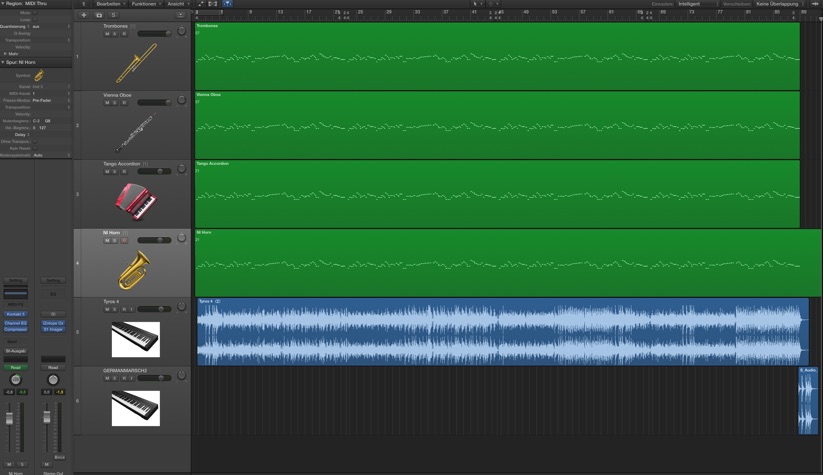Click the waveform zoom icon at top right
The height and width of the screenshot is (475, 824).
point(816,4)
